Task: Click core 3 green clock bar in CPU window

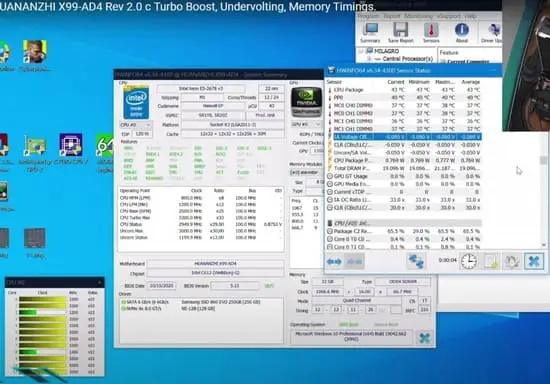Action: 28,312
